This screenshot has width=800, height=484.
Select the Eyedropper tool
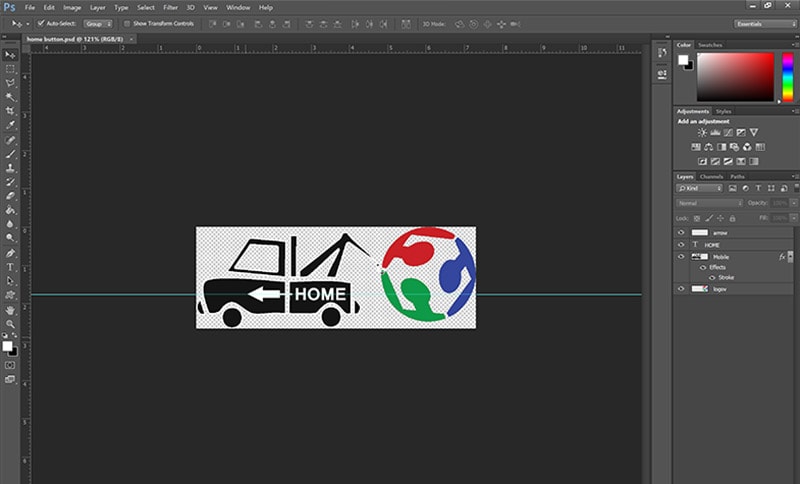(10, 125)
